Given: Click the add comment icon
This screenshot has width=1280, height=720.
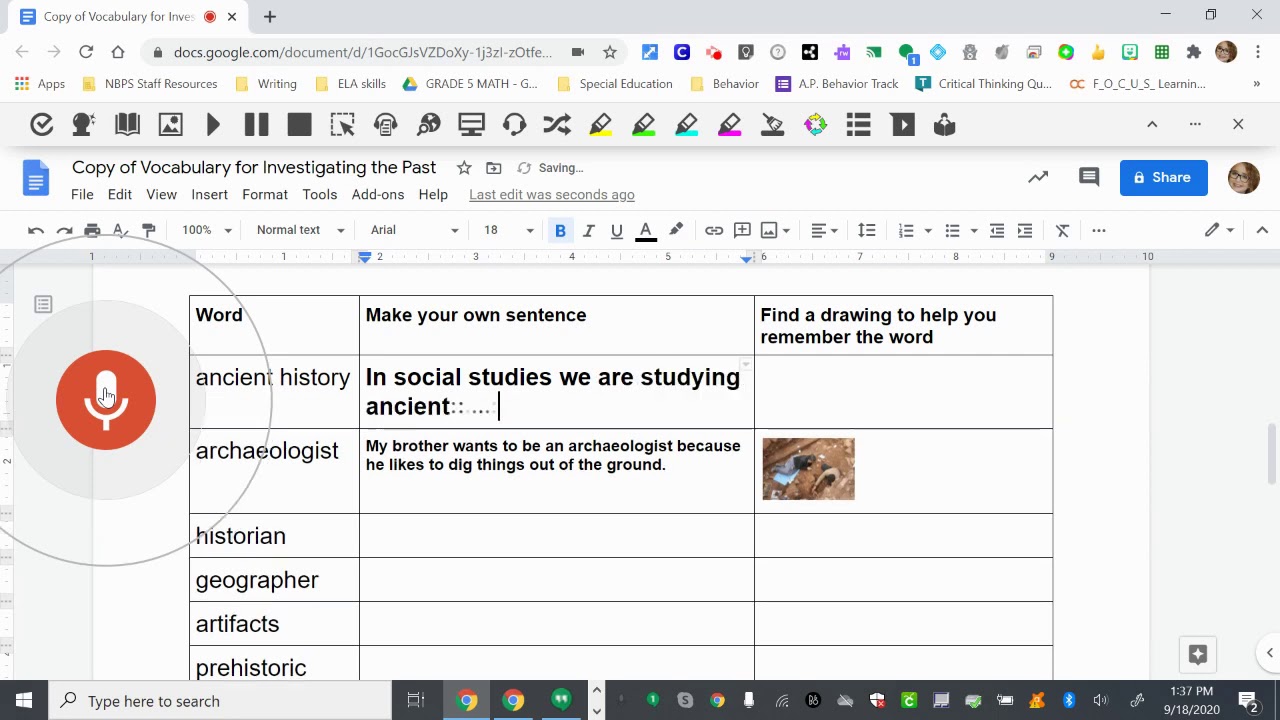Looking at the screenshot, I should pyautogui.click(x=742, y=230).
